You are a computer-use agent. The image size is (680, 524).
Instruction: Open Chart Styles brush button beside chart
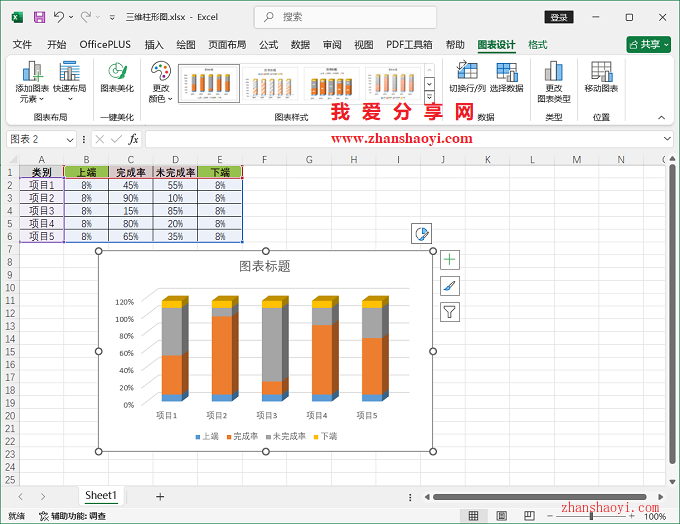tap(450, 286)
